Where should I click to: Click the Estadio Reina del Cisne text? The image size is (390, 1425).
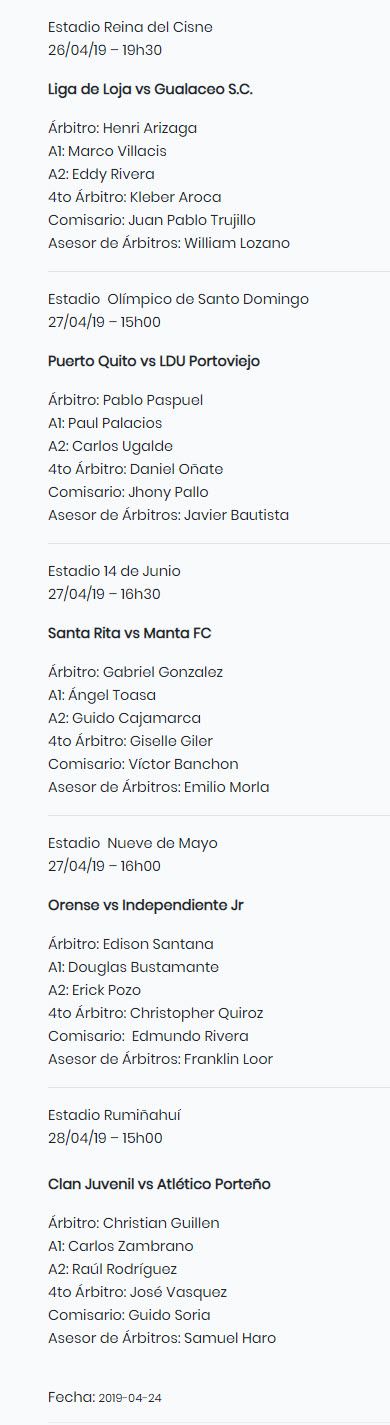[130, 27]
